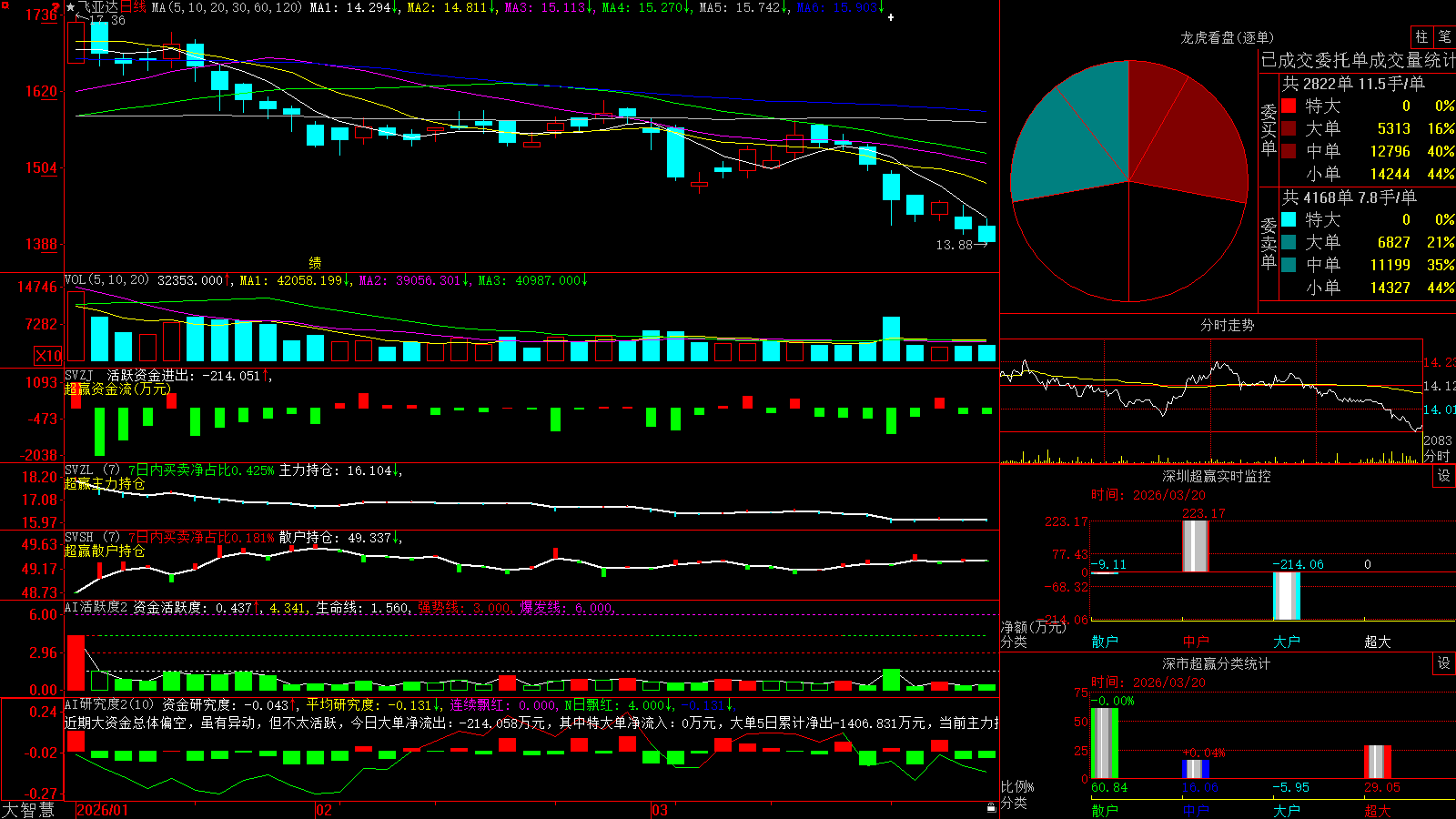Click the lock icon on the date axis
This screenshot has width=1456, height=819.
click(991, 807)
